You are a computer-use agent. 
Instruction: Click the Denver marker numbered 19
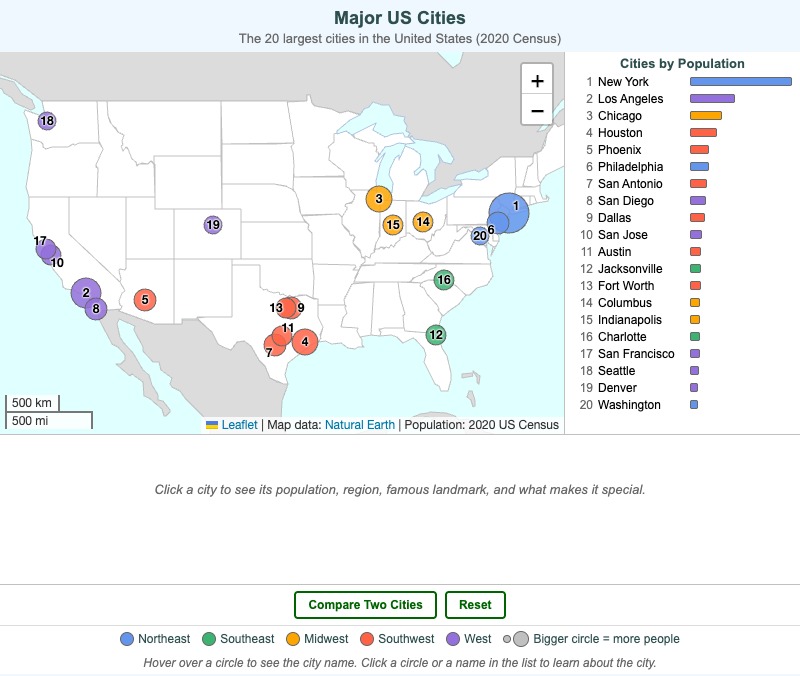pyautogui.click(x=213, y=224)
